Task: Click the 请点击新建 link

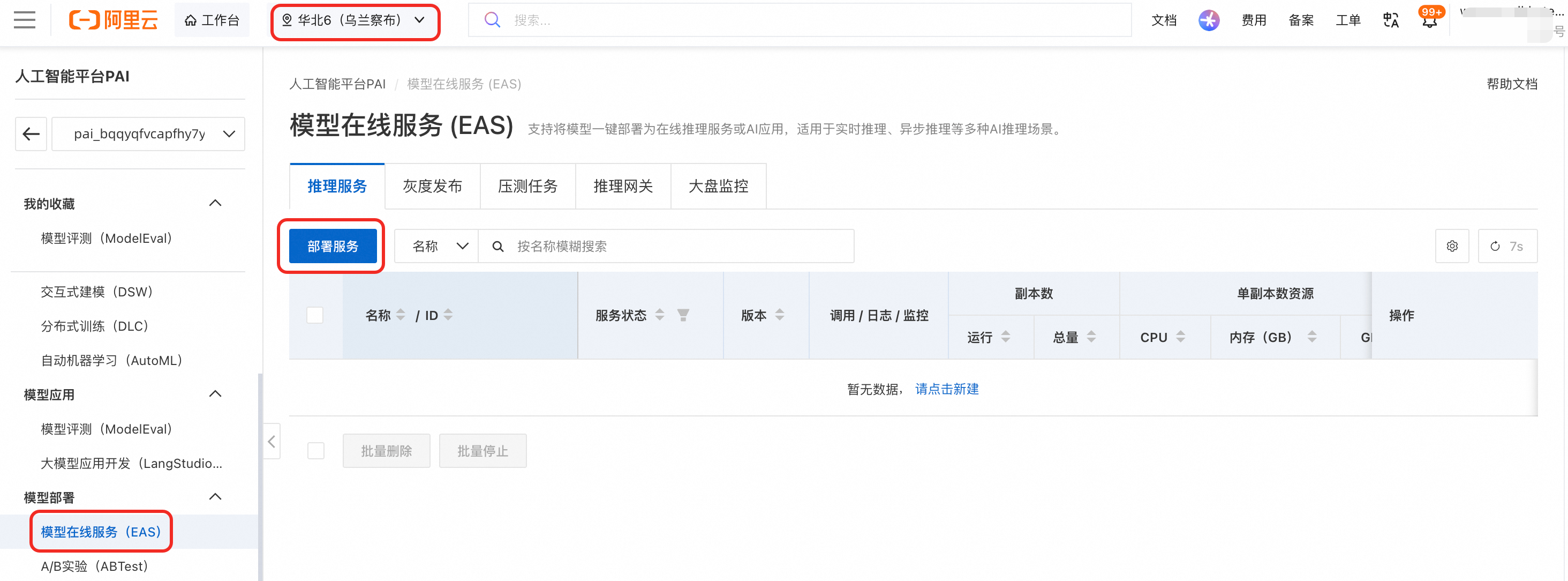Action: click(947, 389)
